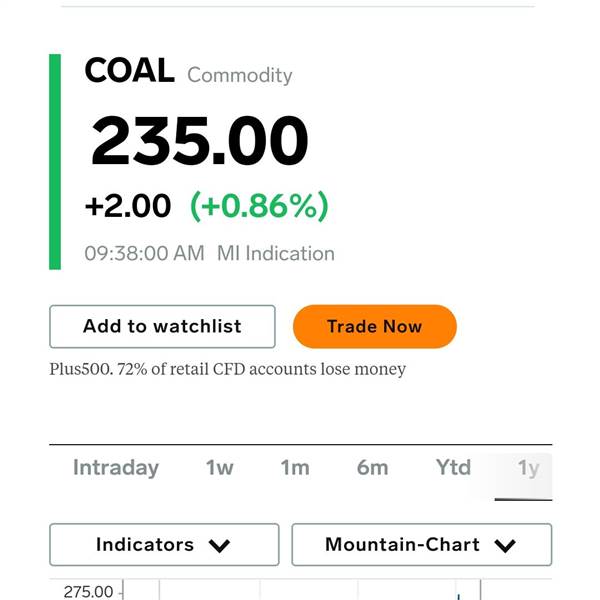The image size is (600, 600).
Task: Switch to the Intraday time range
Action: pos(116,468)
